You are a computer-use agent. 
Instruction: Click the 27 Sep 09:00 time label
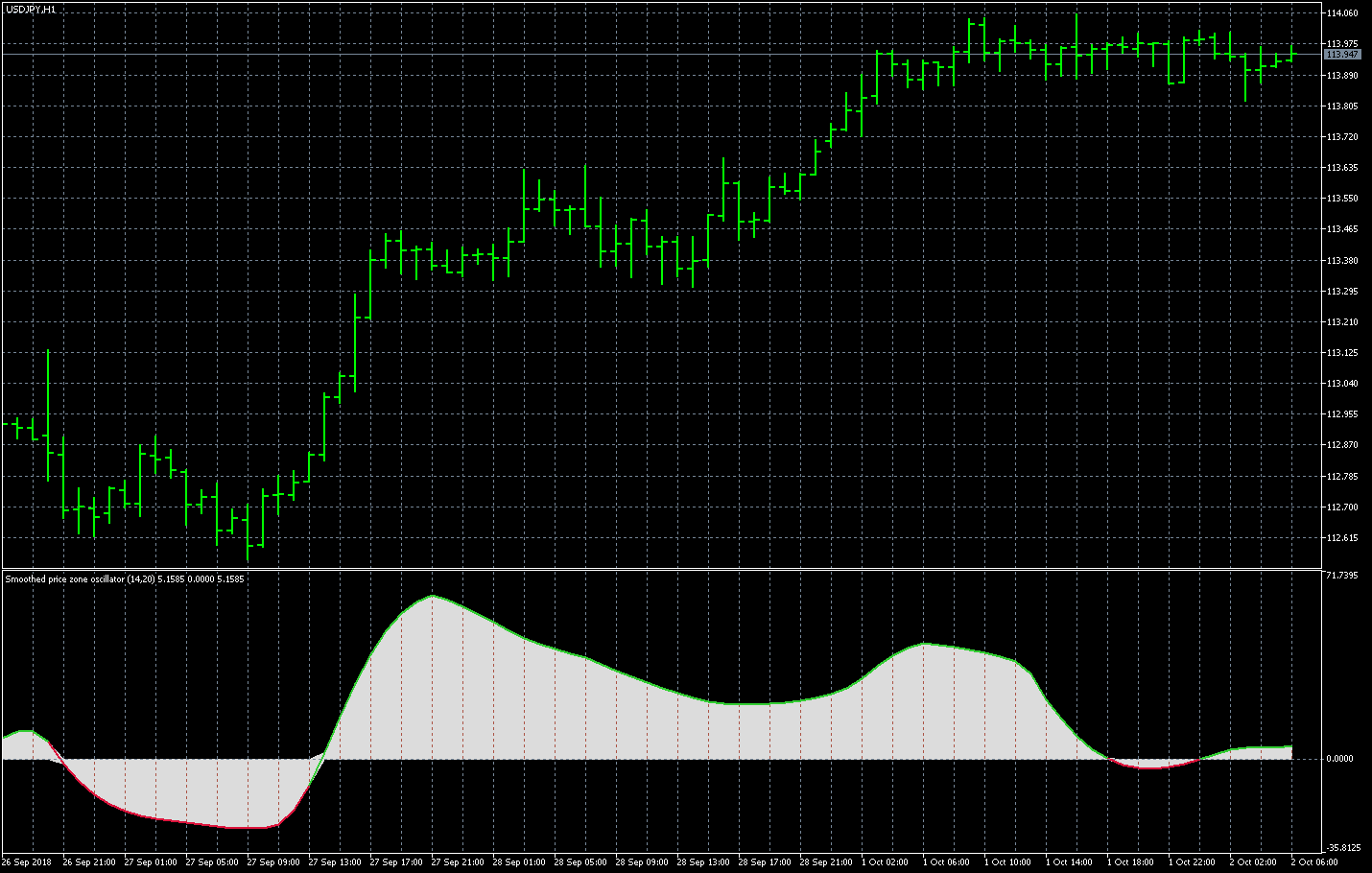click(273, 862)
